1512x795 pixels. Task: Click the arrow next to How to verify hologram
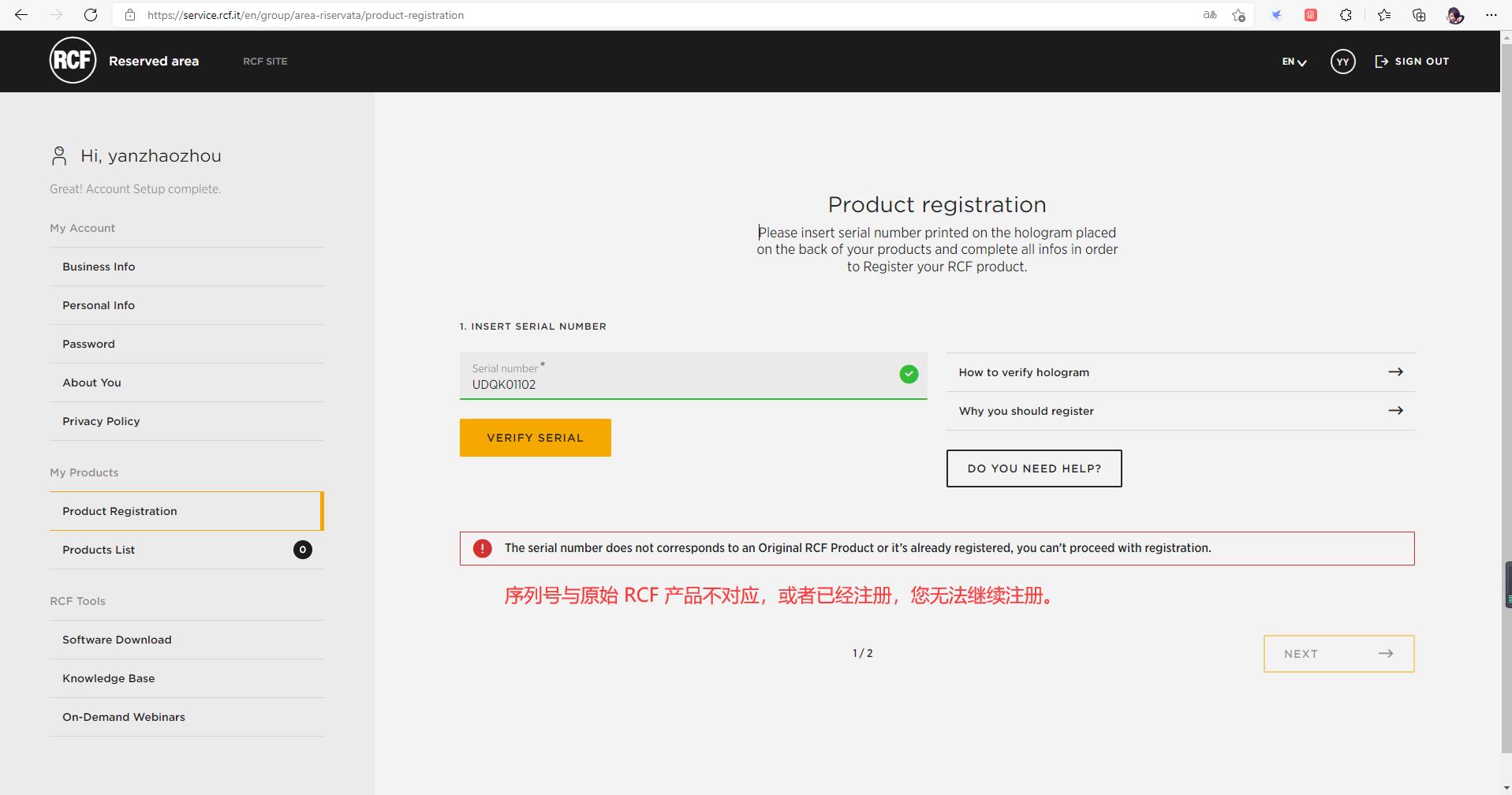click(x=1395, y=371)
